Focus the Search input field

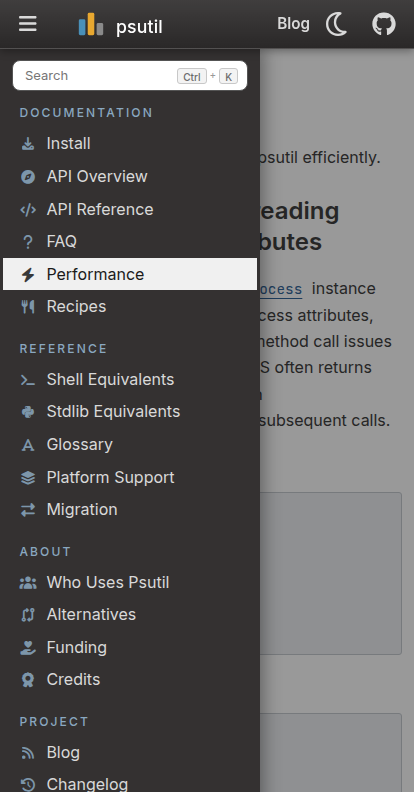(130, 76)
